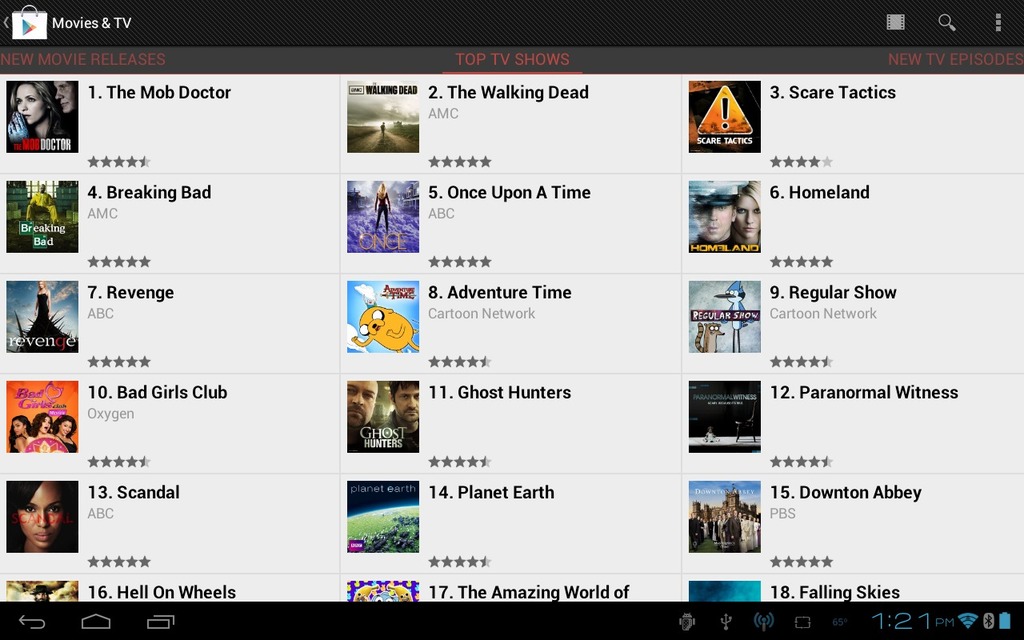The image size is (1024, 640).
Task: Tap the star rating of Homeland
Action: pos(801,261)
